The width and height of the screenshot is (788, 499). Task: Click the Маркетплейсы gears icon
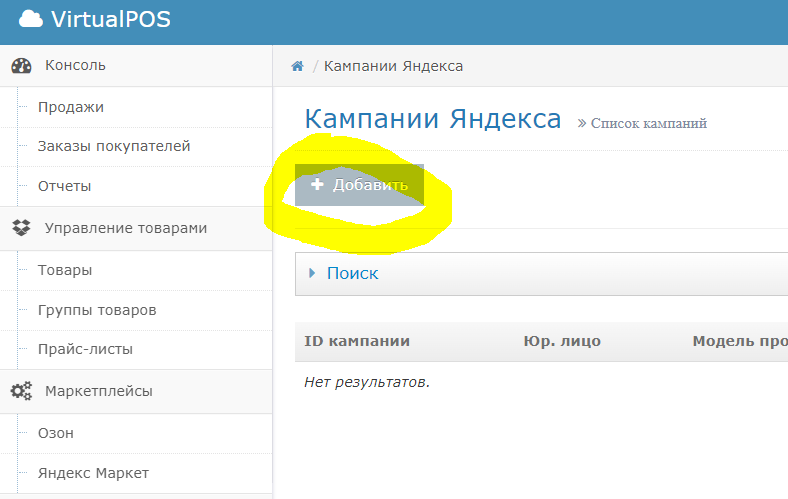[22, 391]
